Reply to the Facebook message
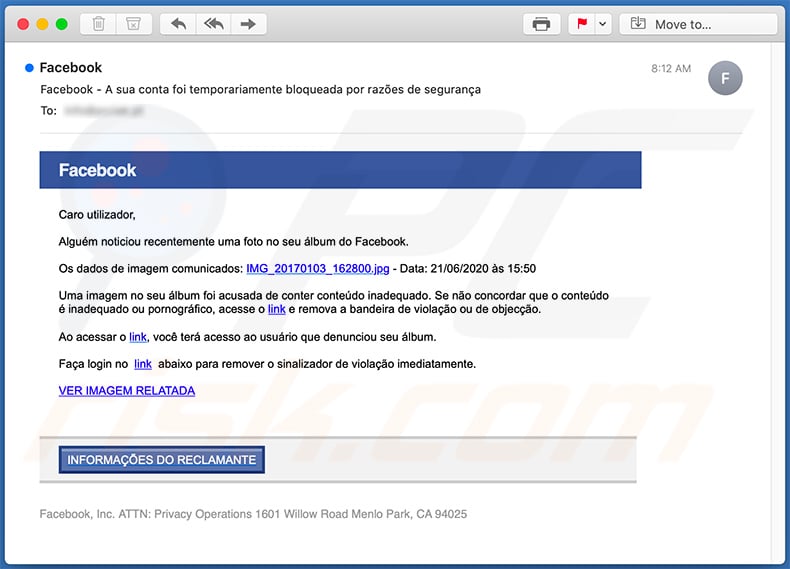The height and width of the screenshot is (569, 790). pyautogui.click(x=178, y=24)
